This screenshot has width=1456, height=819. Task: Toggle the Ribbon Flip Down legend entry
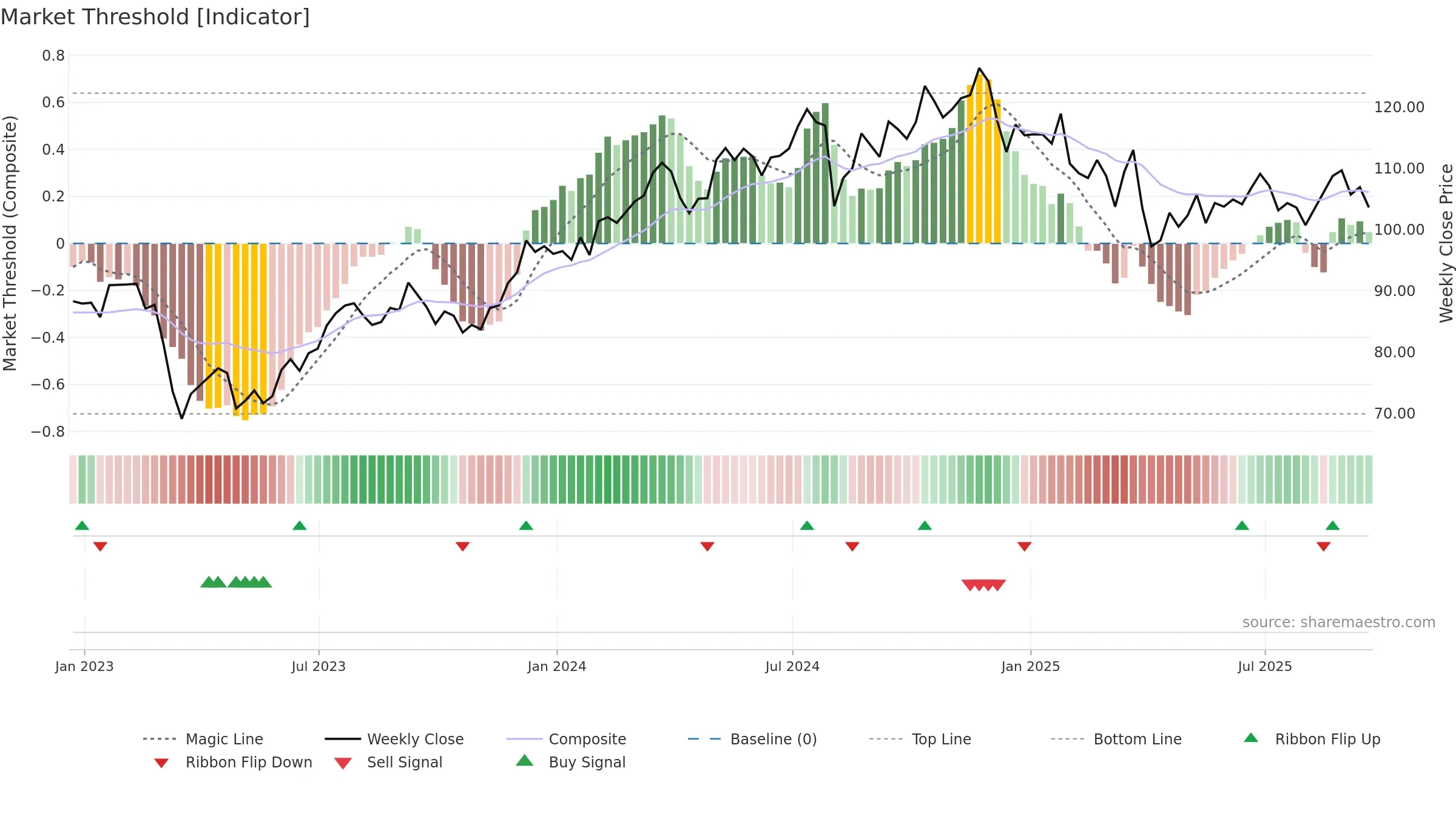point(232,762)
